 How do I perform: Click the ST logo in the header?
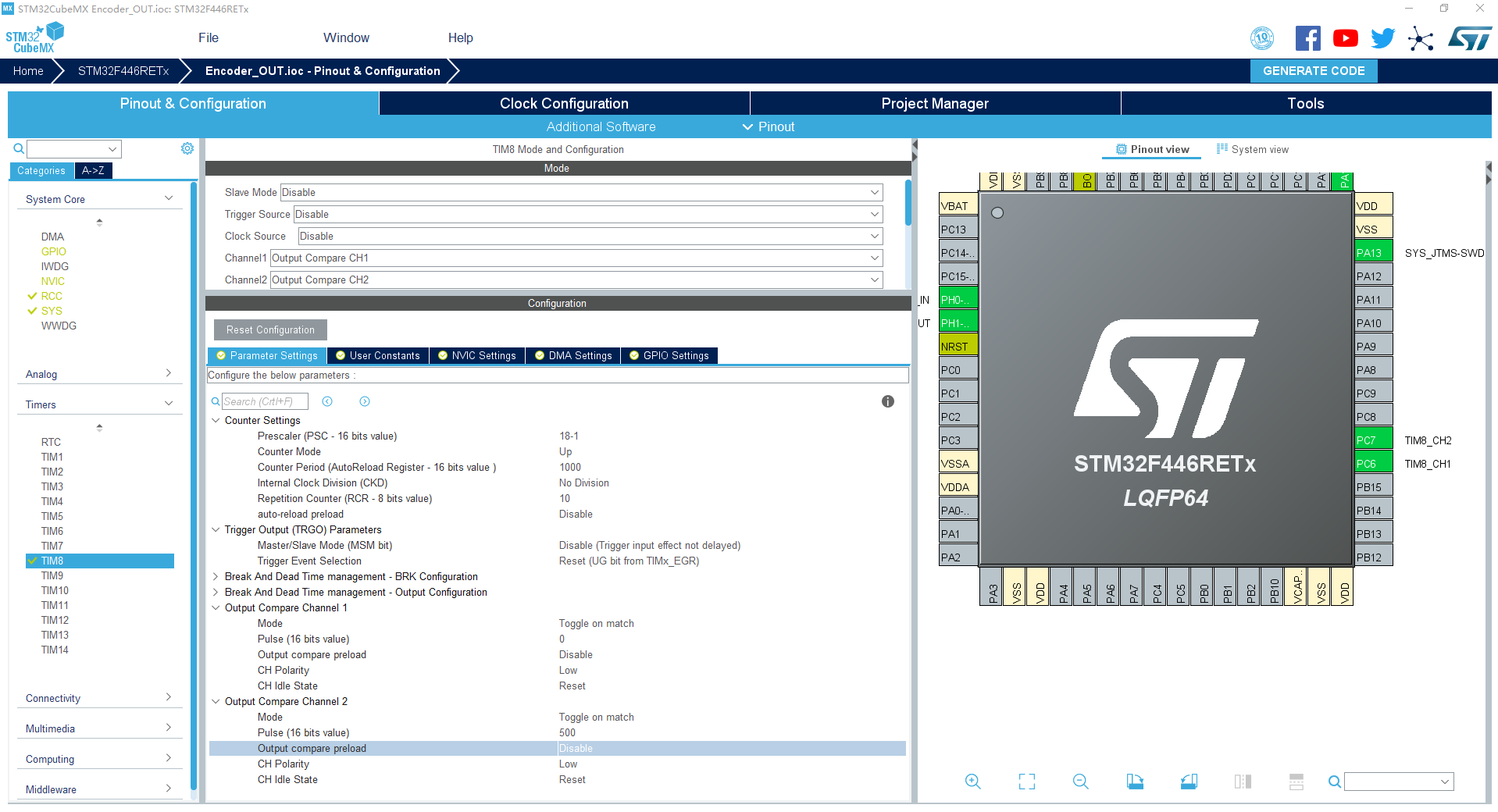(1469, 38)
